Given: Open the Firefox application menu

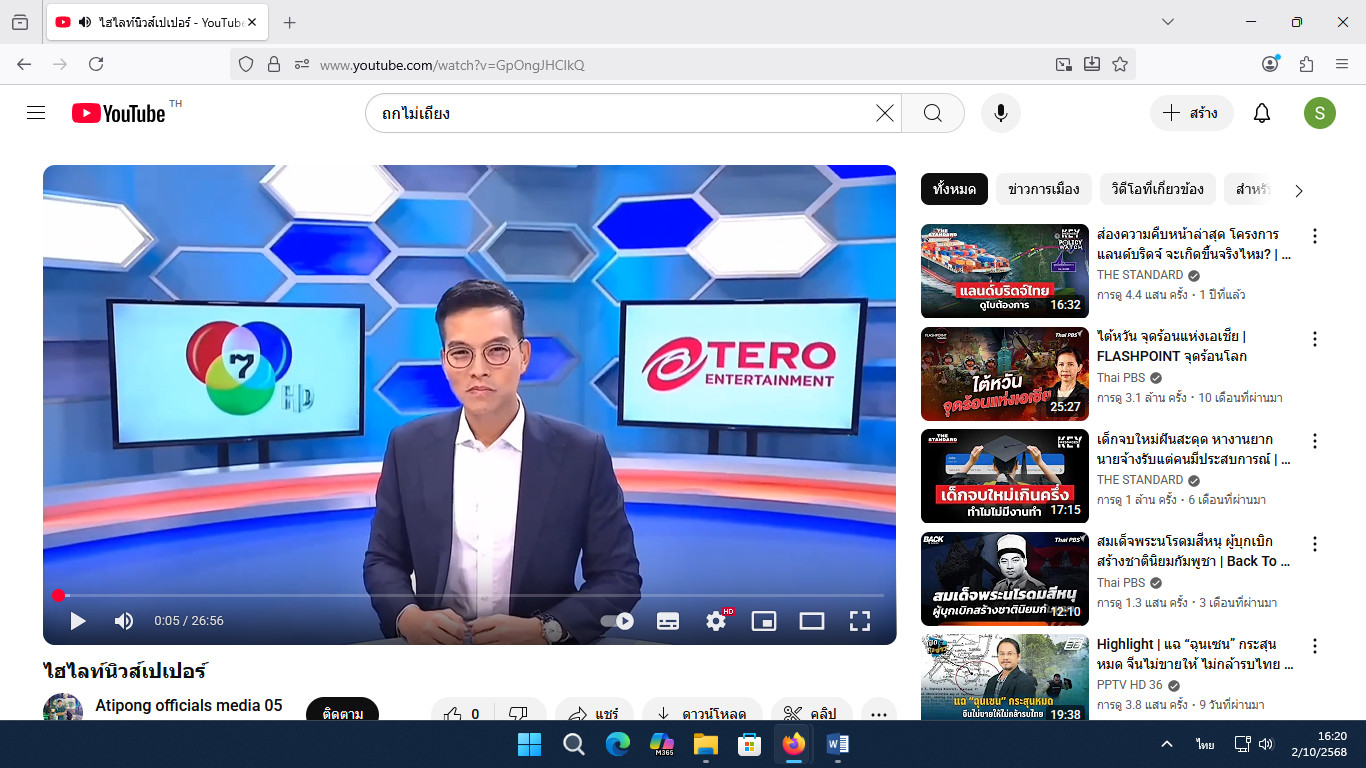Looking at the screenshot, I should point(1342,64).
